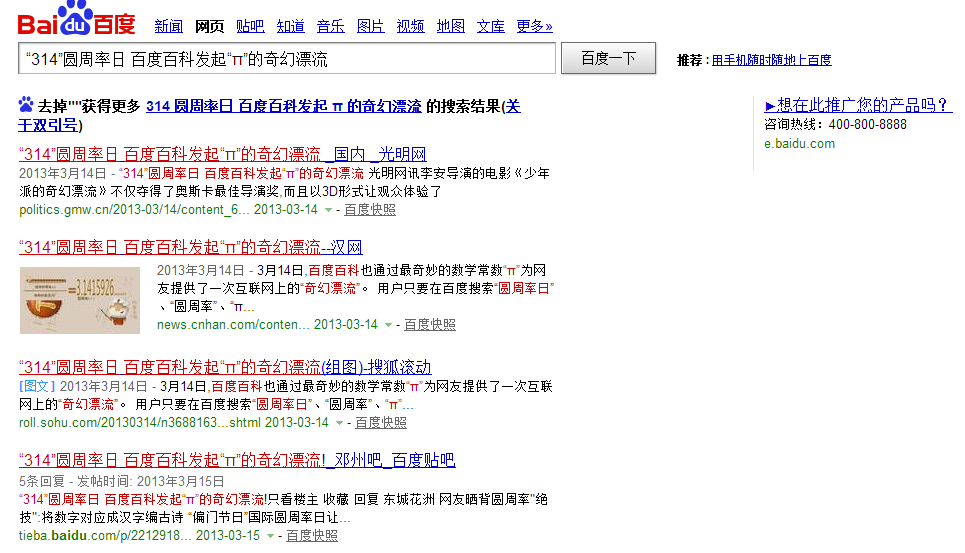This screenshot has height=553, width=965.
Task: Open 百度快照 for the news.cnhan.com result
Action: [430, 325]
